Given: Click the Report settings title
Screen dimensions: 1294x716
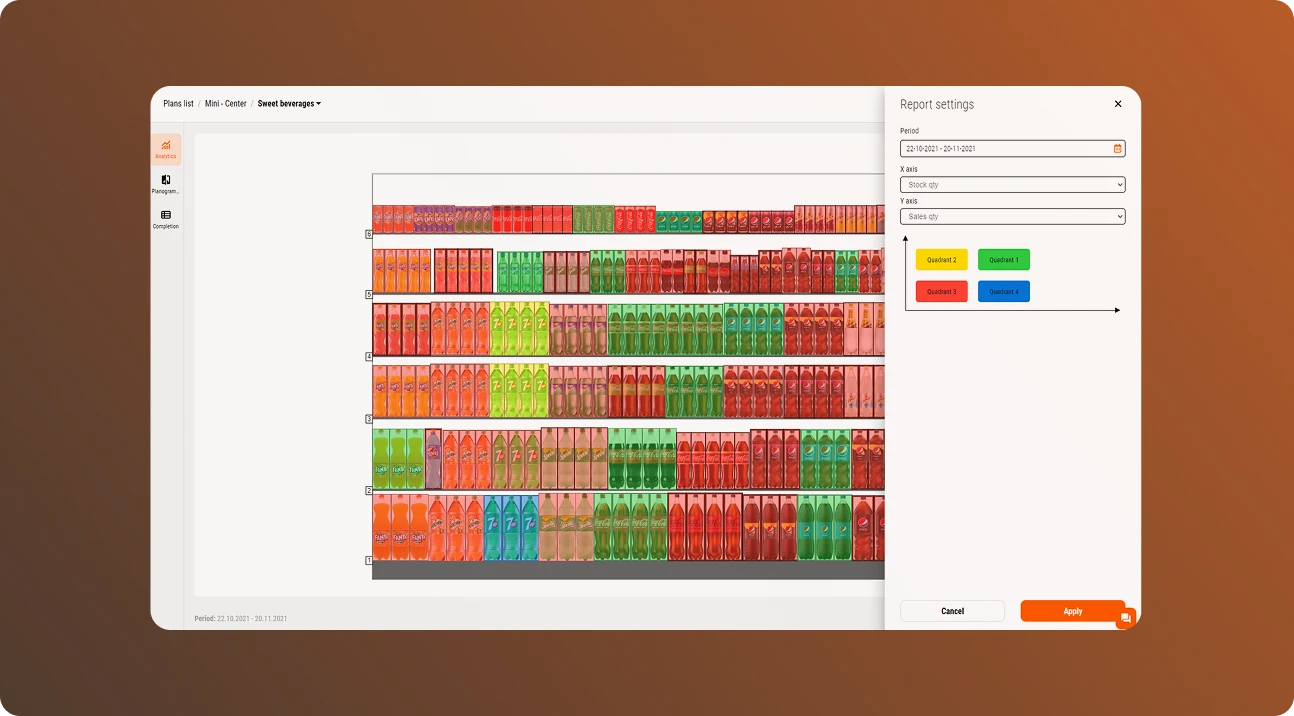Looking at the screenshot, I should 937,105.
